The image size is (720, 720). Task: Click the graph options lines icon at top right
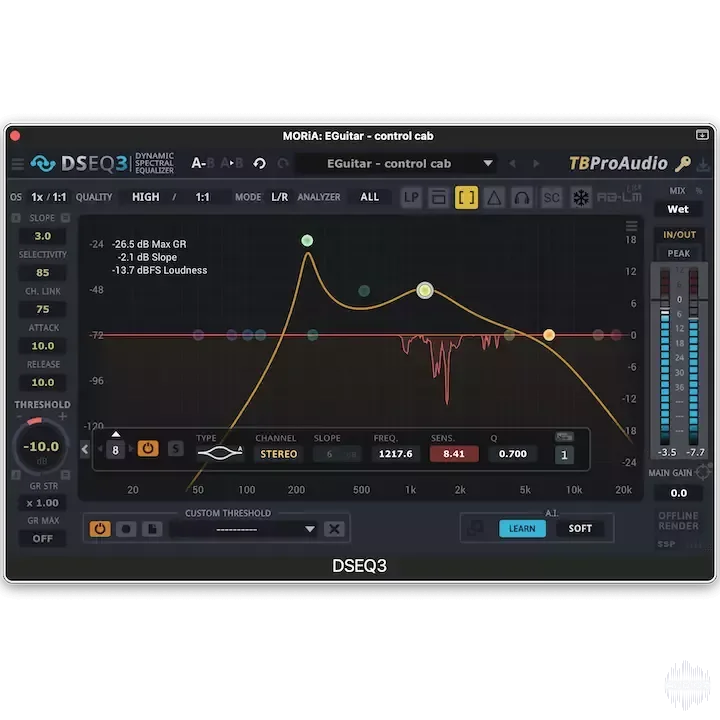click(x=631, y=225)
